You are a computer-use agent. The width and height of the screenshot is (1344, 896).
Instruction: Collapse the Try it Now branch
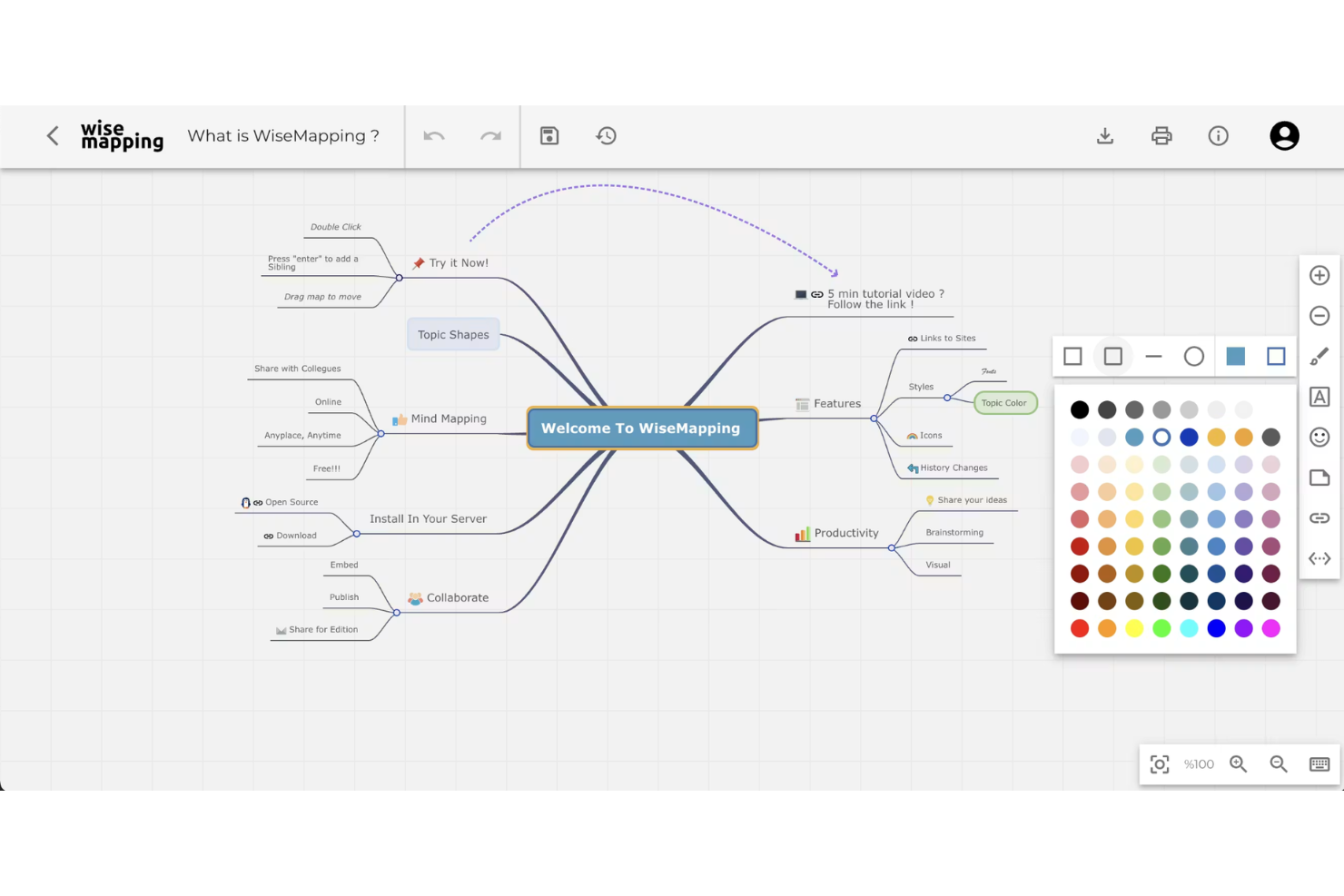399,278
